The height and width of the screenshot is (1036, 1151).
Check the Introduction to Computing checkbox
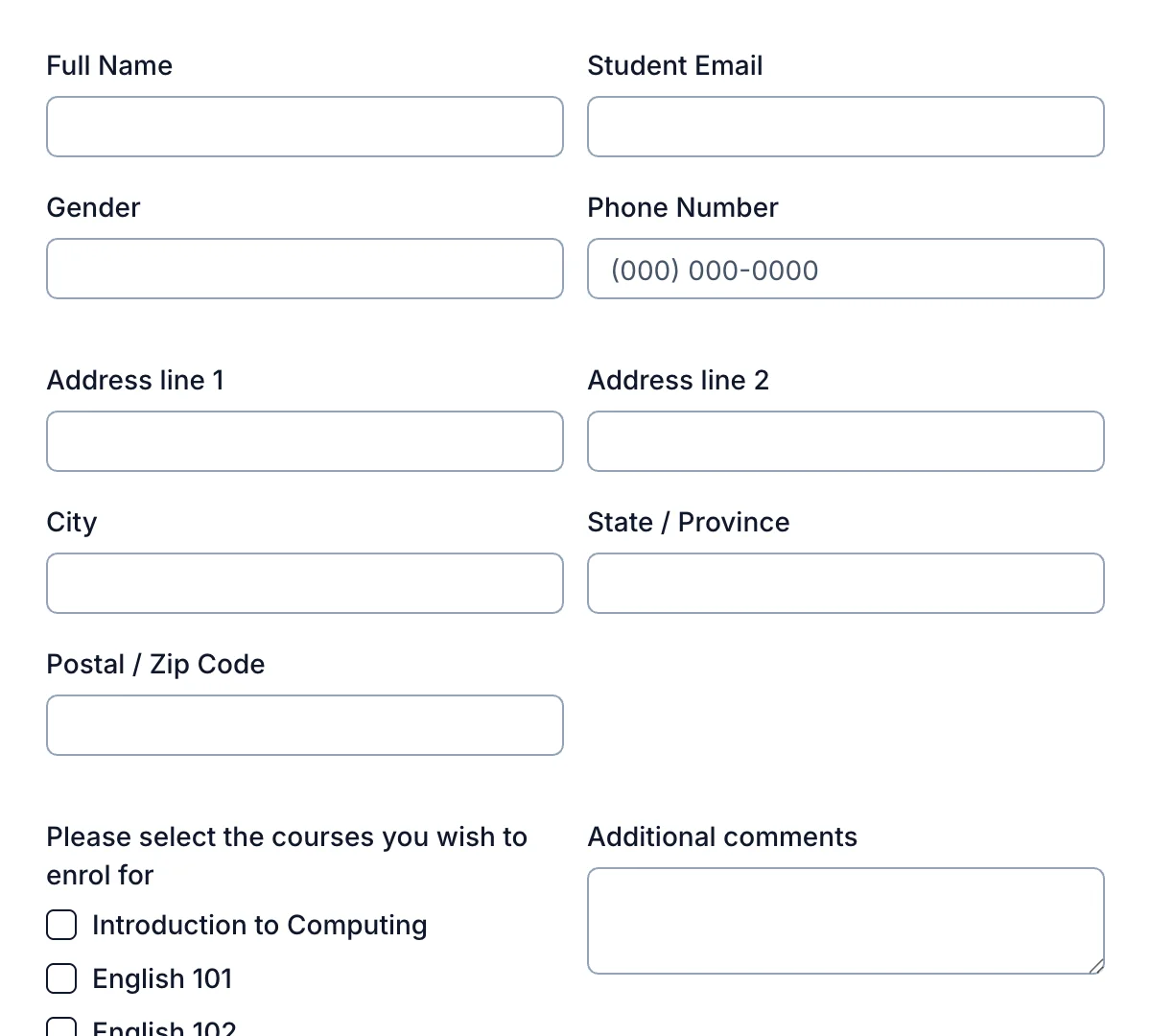point(60,924)
